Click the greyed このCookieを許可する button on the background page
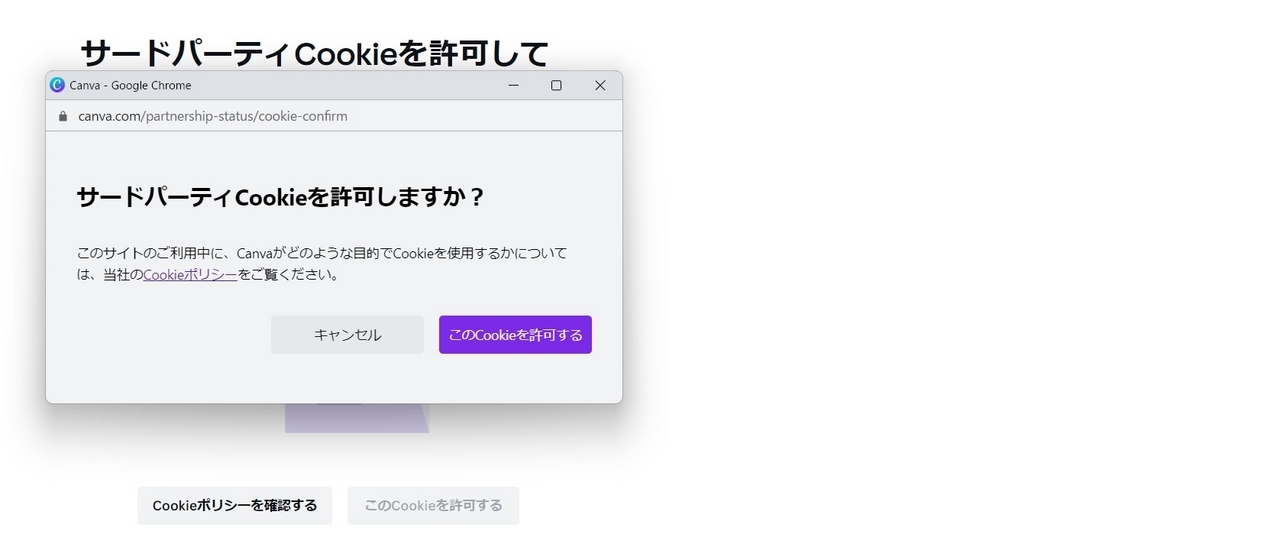This screenshot has height=544, width=1280. [x=433, y=505]
